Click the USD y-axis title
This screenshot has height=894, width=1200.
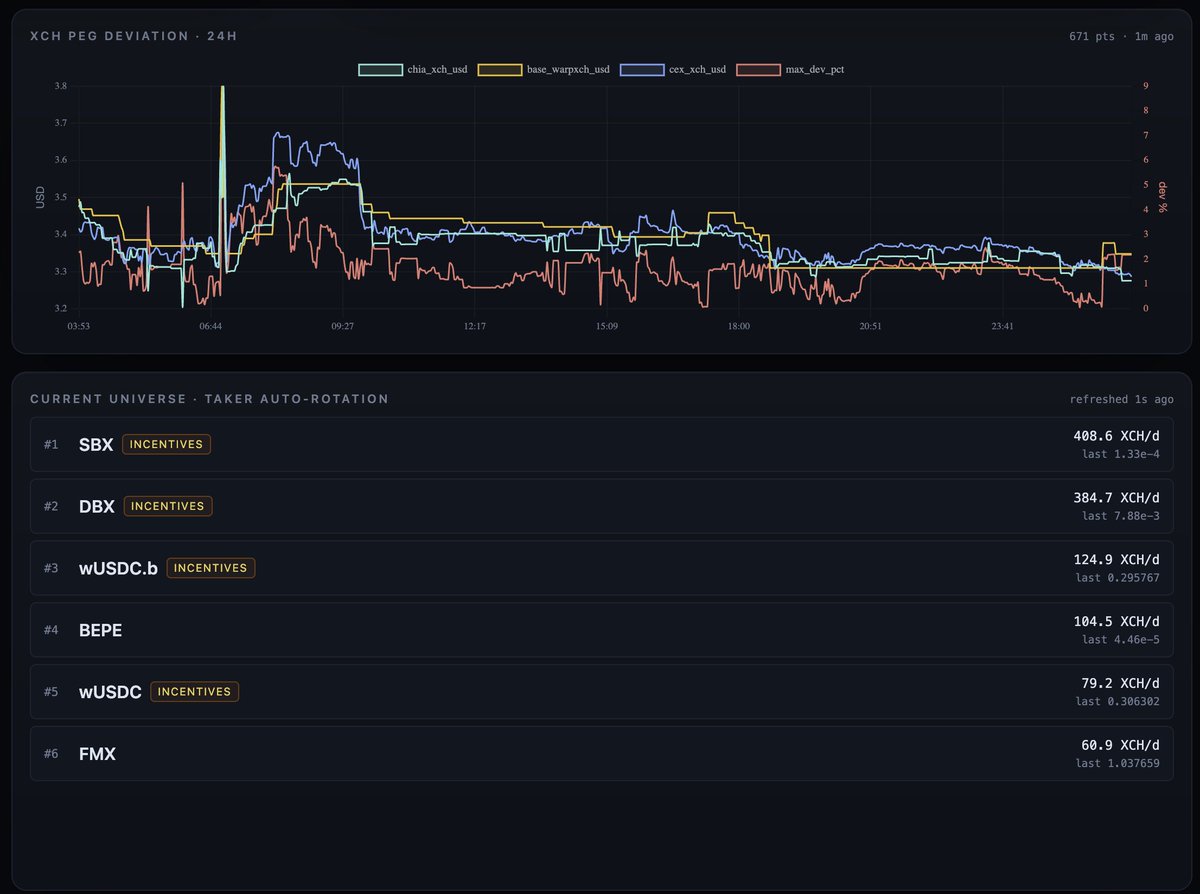pyautogui.click(x=40, y=197)
